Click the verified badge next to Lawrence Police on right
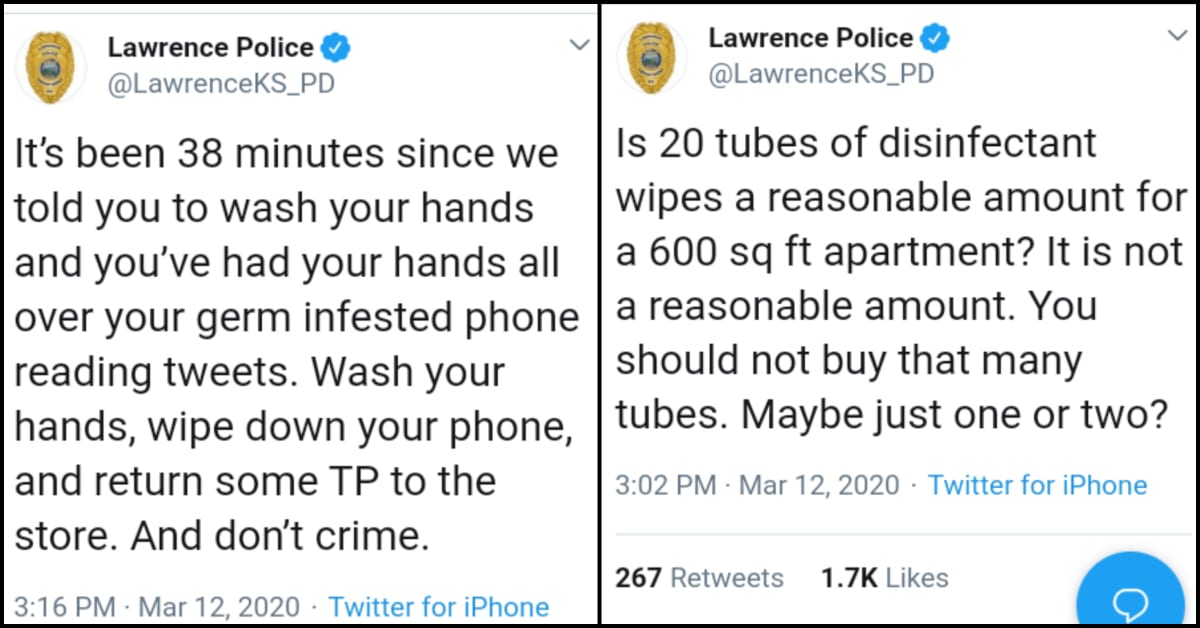Viewport: 1200px width, 628px height. pos(936,38)
